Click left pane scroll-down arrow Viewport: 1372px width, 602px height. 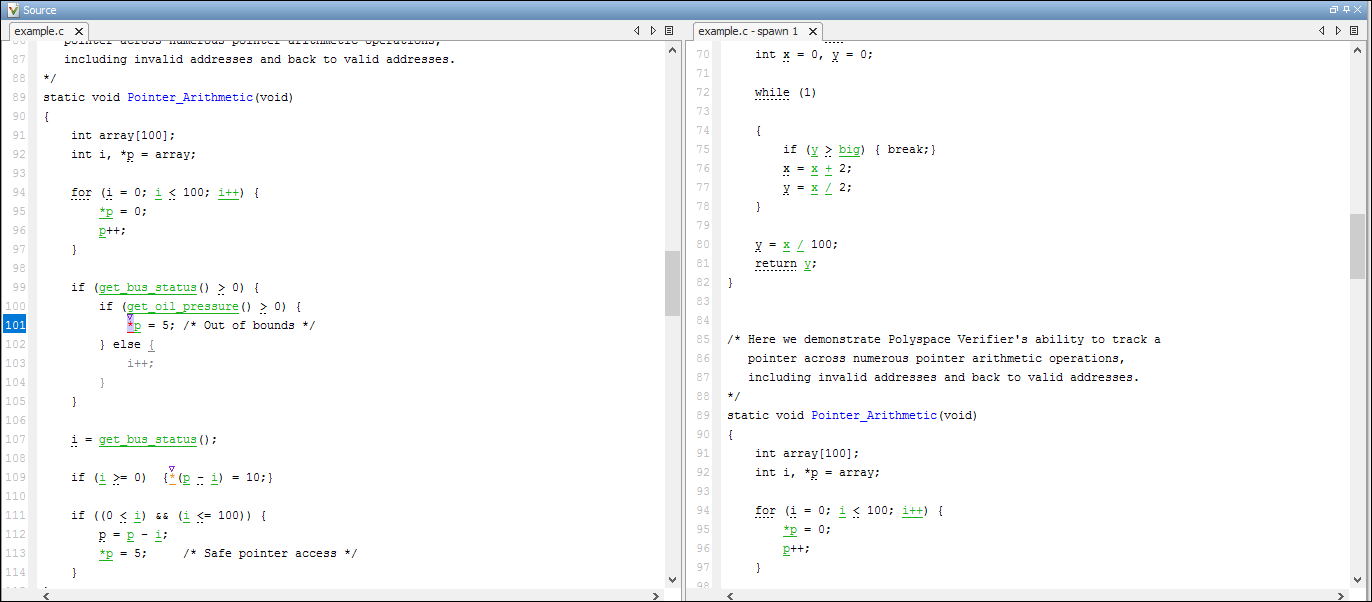click(672, 580)
